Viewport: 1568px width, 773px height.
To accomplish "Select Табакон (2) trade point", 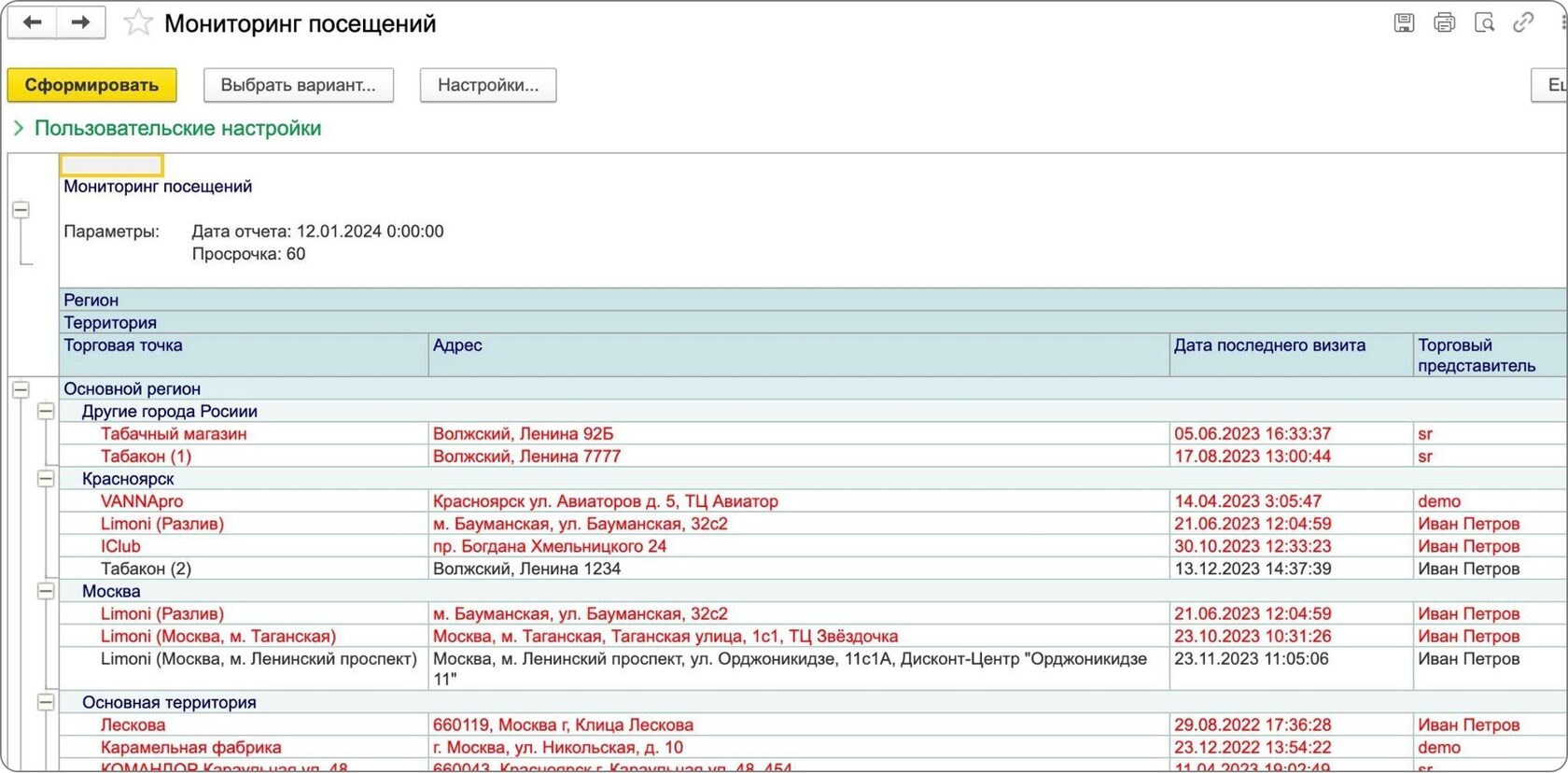I will (x=146, y=569).
